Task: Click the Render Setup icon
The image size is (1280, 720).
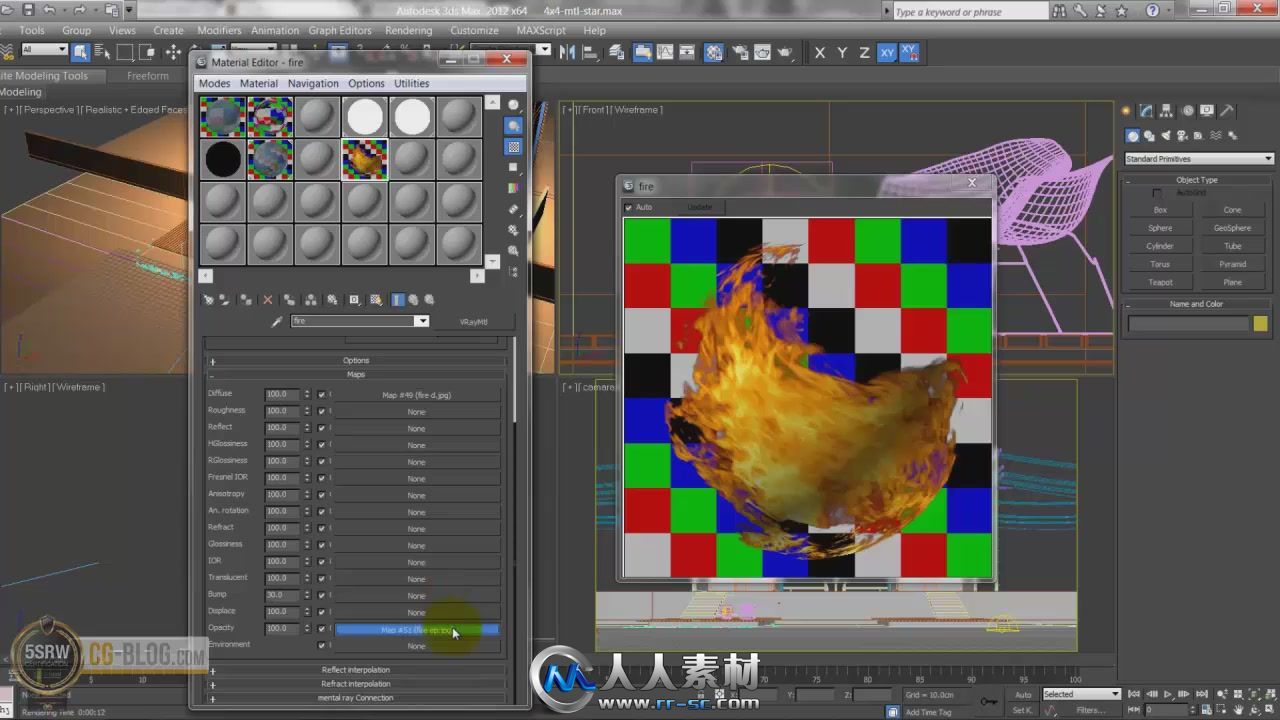Action: (739, 52)
